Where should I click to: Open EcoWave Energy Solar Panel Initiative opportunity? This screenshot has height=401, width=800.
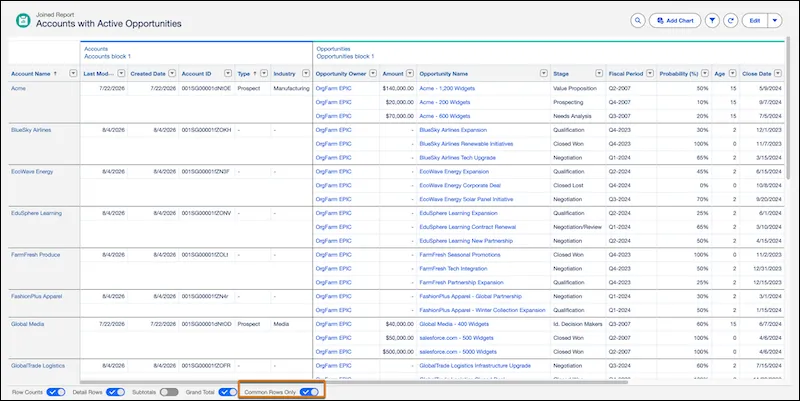pyautogui.click(x=466, y=199)
